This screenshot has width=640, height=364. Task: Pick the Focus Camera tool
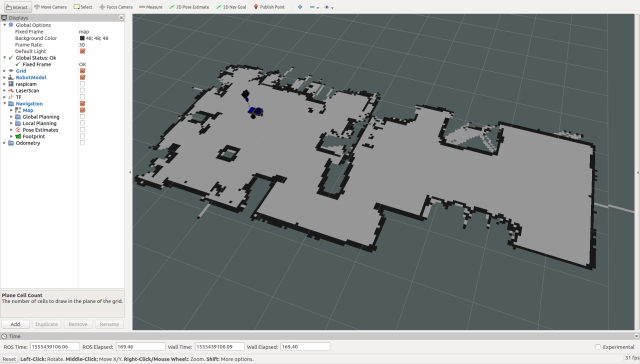point(116,7)
